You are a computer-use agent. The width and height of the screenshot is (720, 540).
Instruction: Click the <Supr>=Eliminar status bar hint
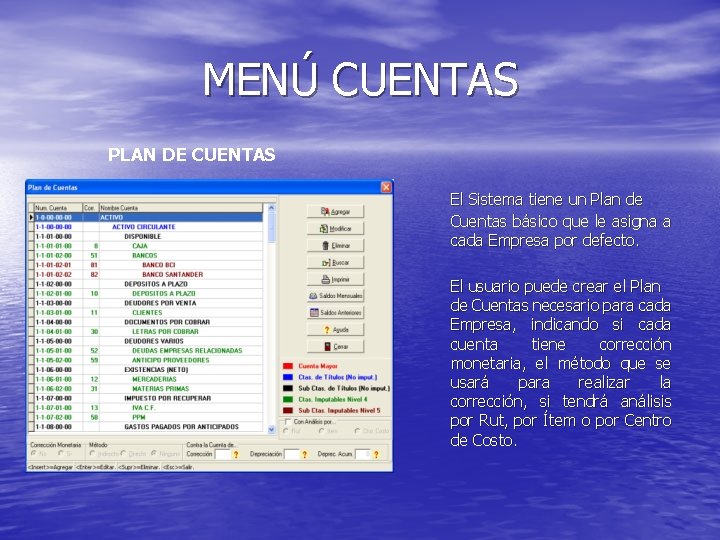point(139,467)
